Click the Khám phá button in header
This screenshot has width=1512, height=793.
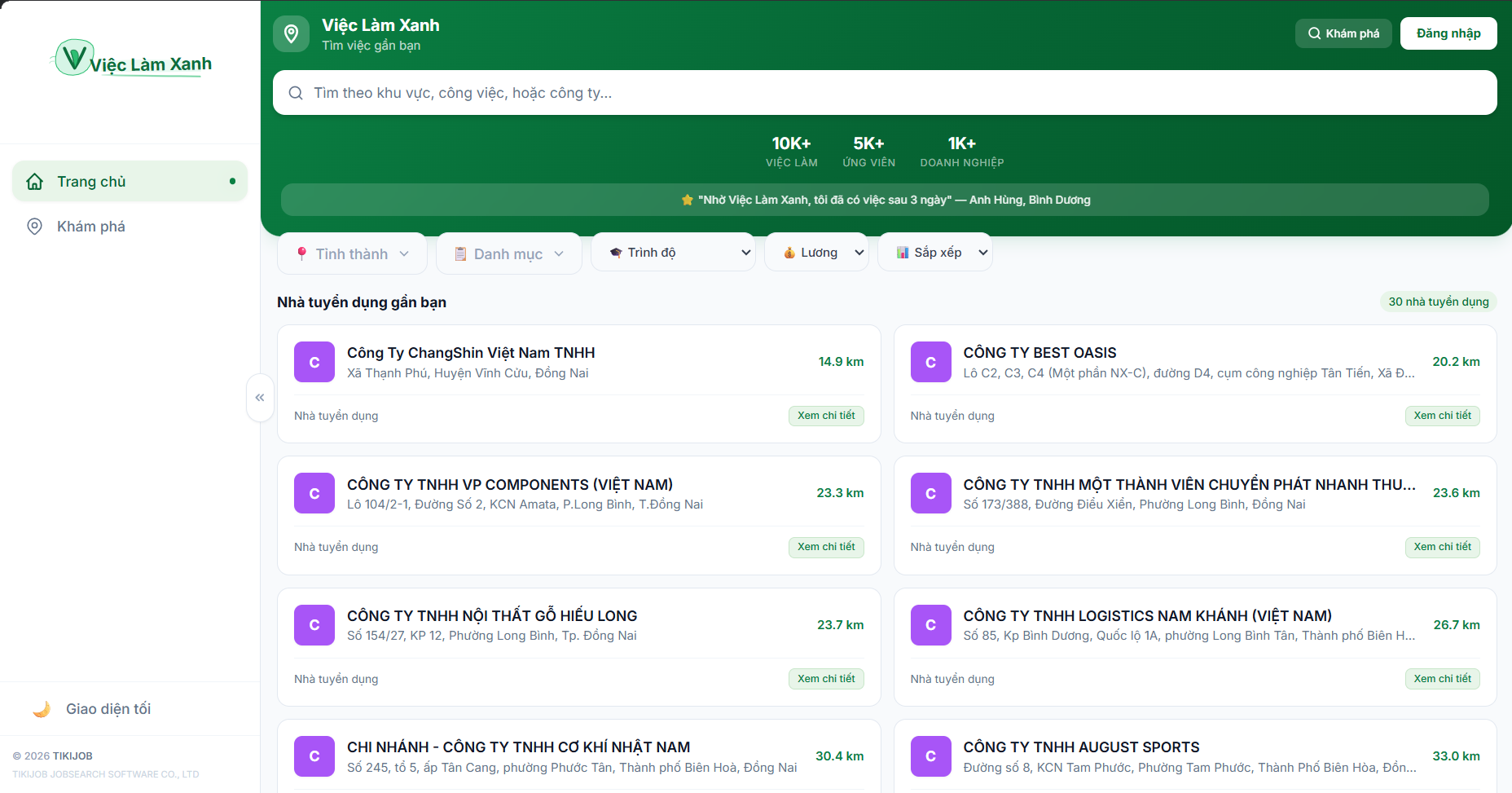coord(1343,33)
